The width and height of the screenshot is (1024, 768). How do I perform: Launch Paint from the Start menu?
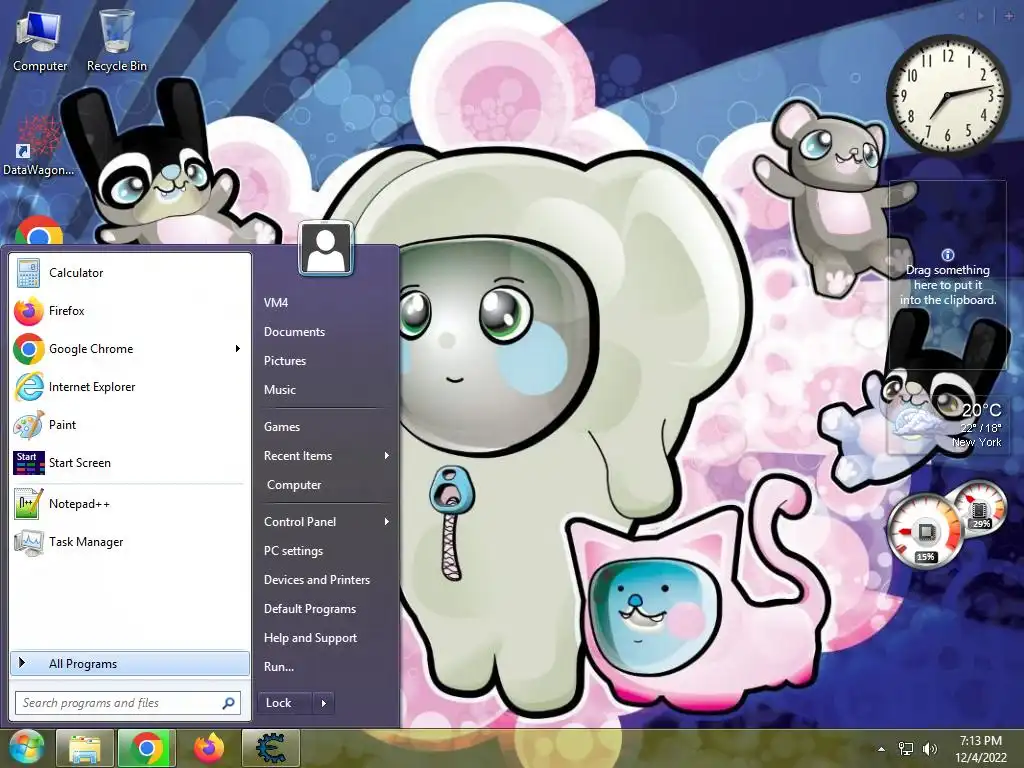[x=63, y=424]
